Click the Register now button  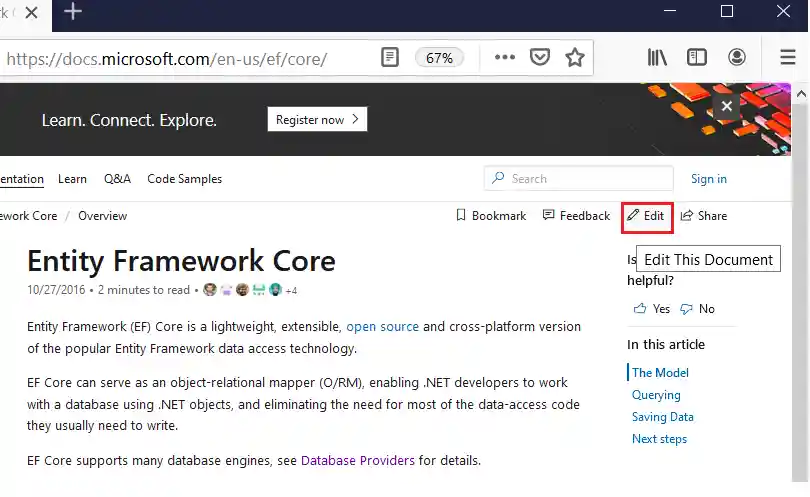(x=317, y=120)
